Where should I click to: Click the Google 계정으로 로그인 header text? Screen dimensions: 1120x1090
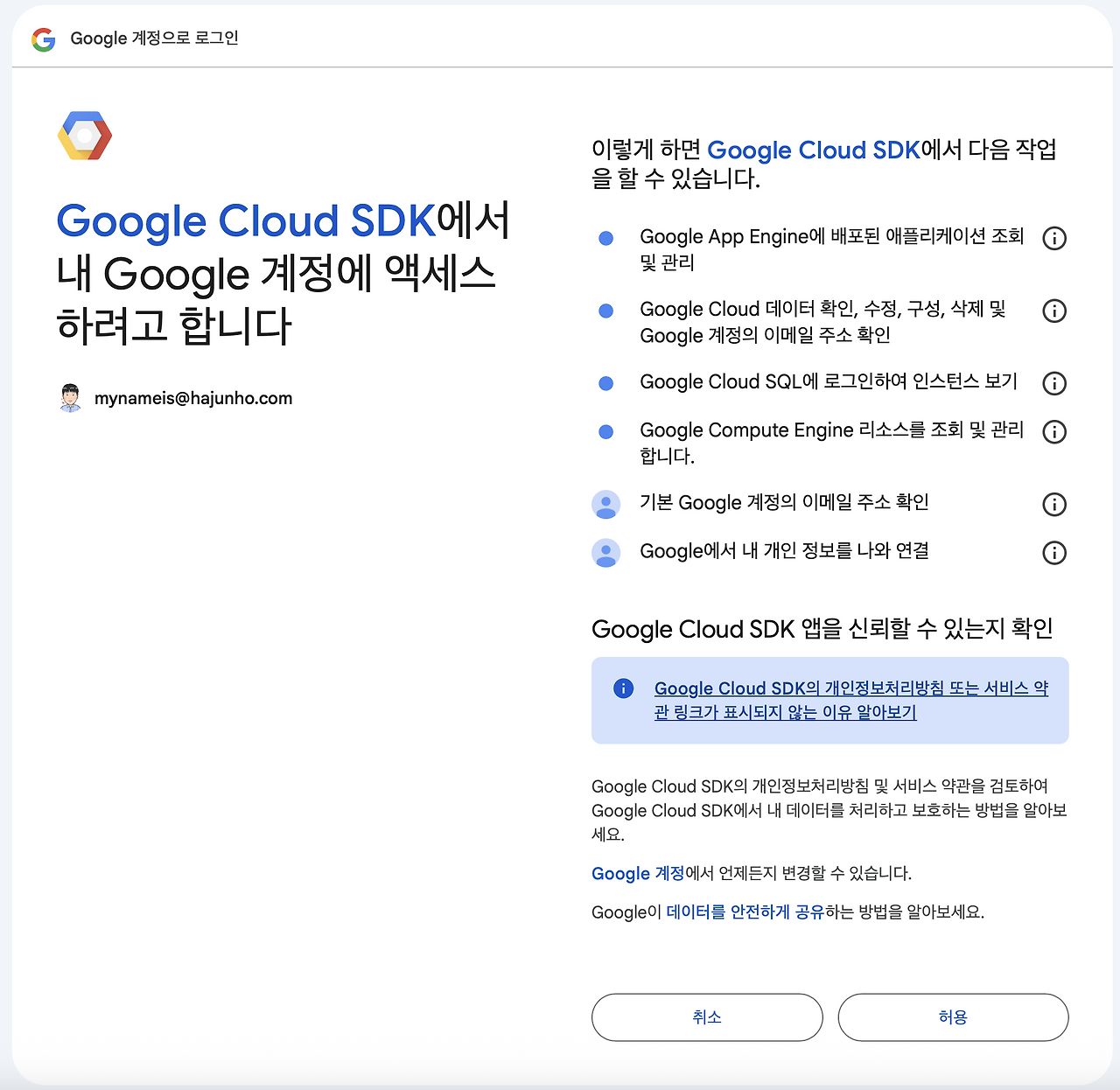pyautogui.click(x=154, y=38)
